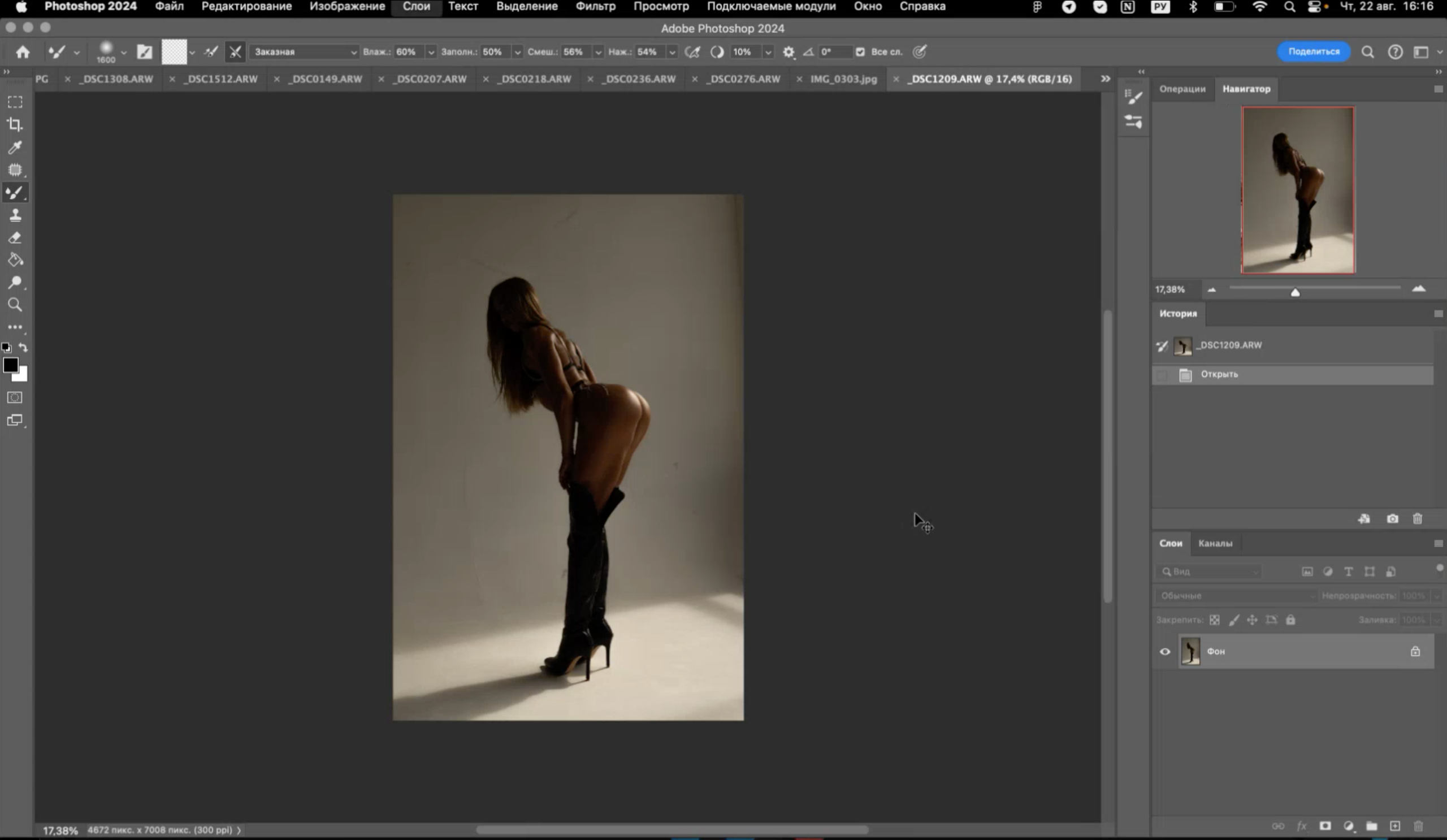Open the Image menu
This screenshot has height=840, width=1447.
(347, 6)
